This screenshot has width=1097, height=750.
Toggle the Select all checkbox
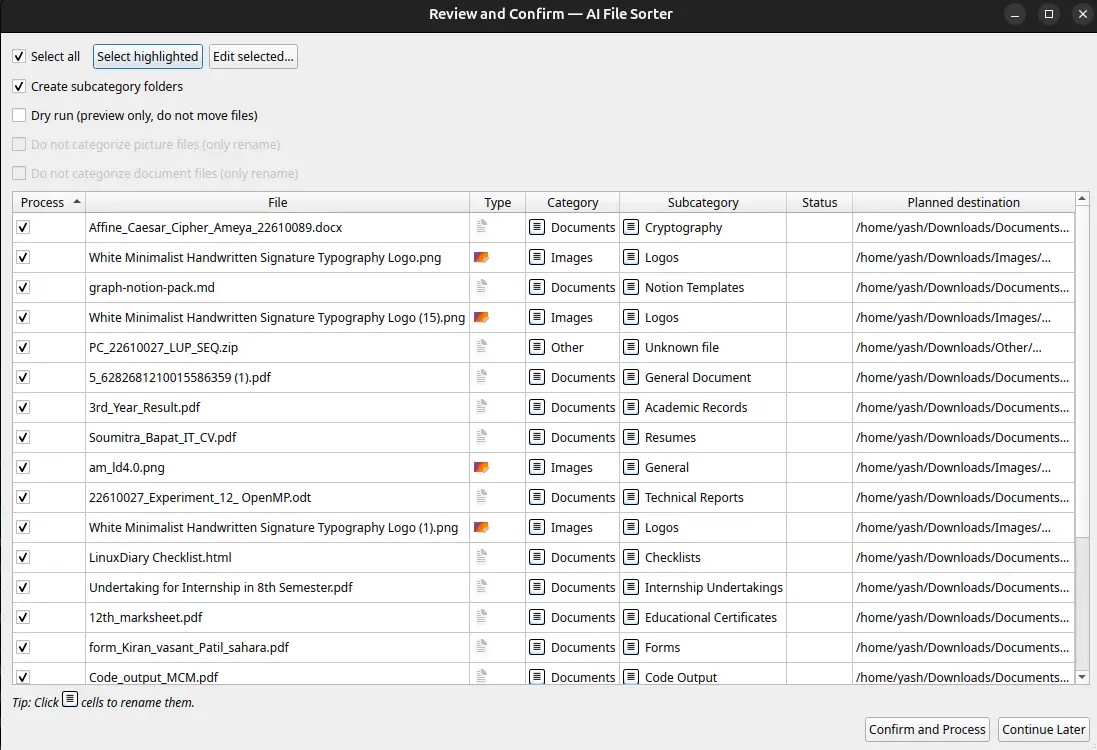click(x=19, y=57)
